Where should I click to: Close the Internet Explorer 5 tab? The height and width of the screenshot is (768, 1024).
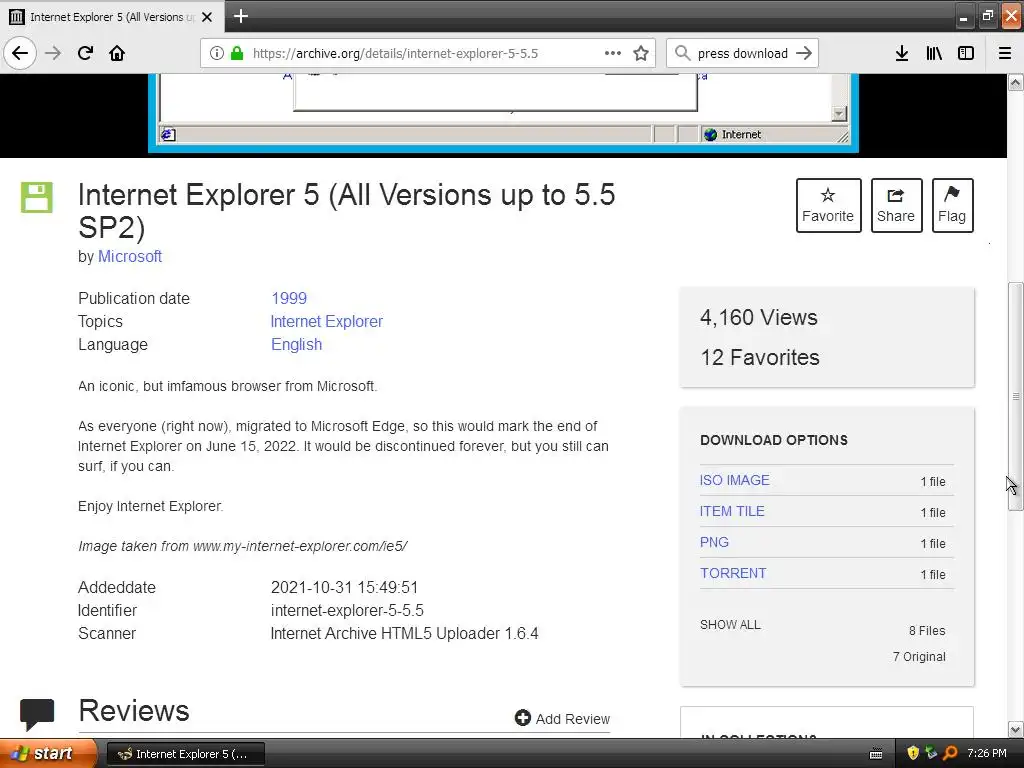[207, 17]
